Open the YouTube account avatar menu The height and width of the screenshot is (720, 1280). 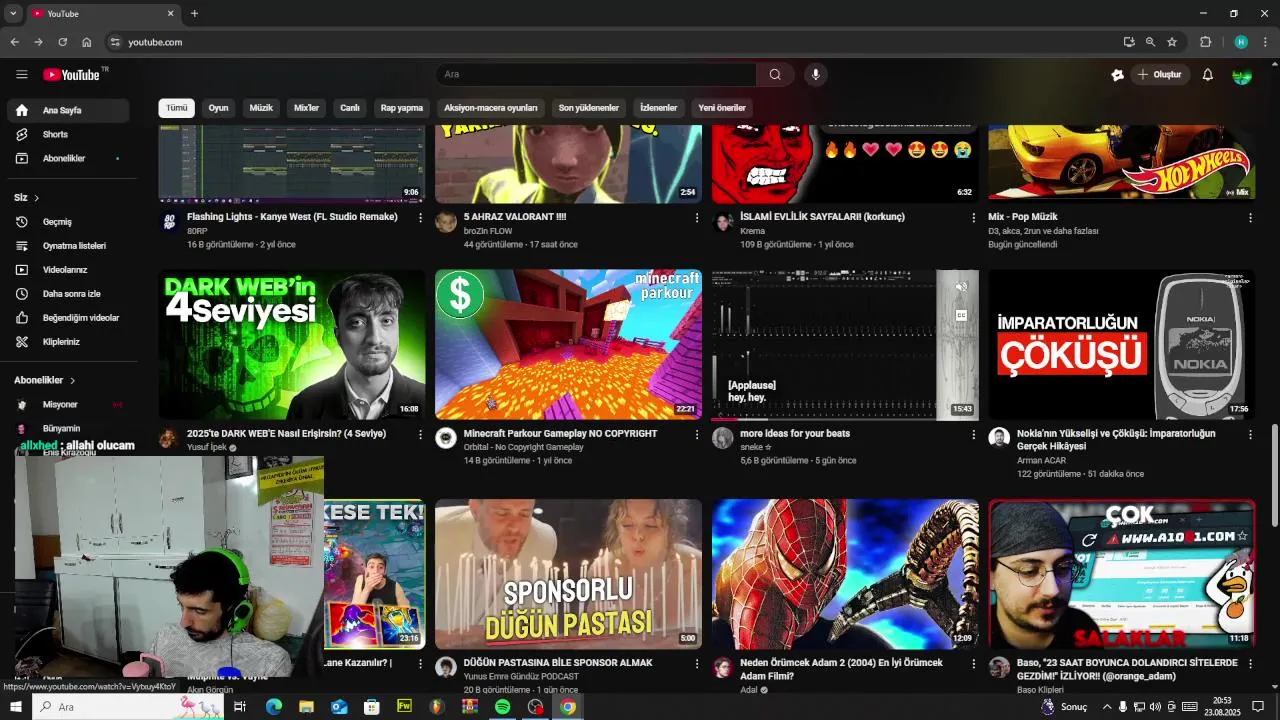pyautogui.click(x=1242, y=75)
